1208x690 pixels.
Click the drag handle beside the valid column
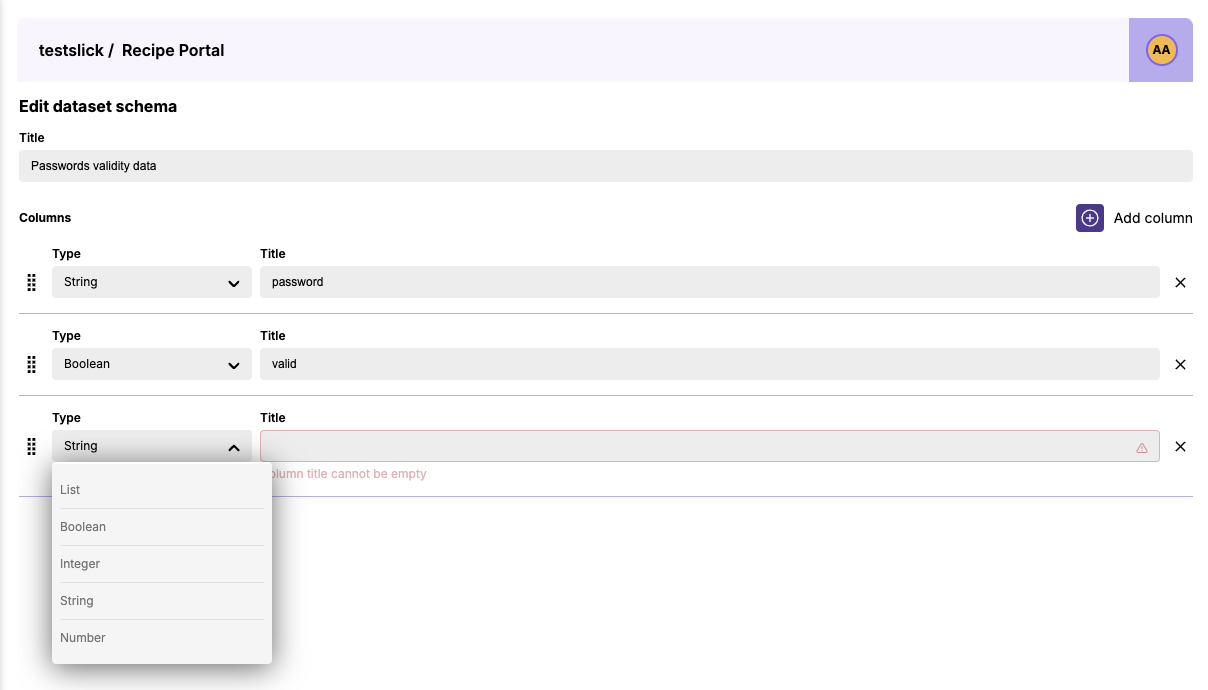pyautogui.click(x=31, y=364)
